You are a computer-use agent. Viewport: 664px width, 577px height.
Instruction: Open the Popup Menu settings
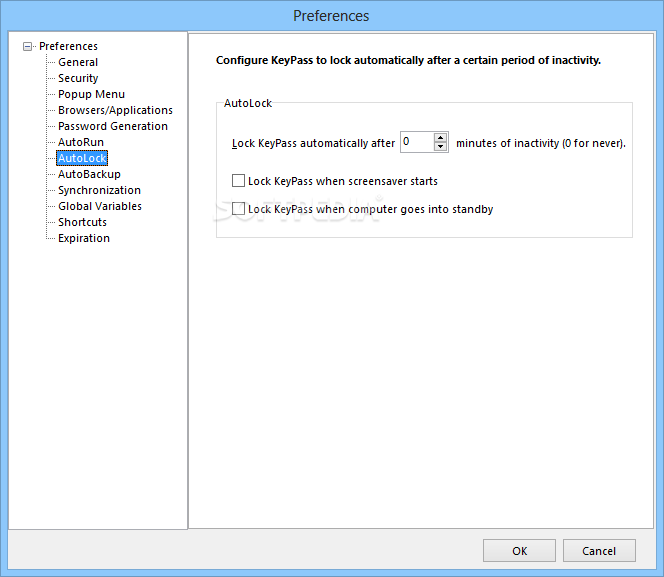pyautogui.click(x=91, y=94)
